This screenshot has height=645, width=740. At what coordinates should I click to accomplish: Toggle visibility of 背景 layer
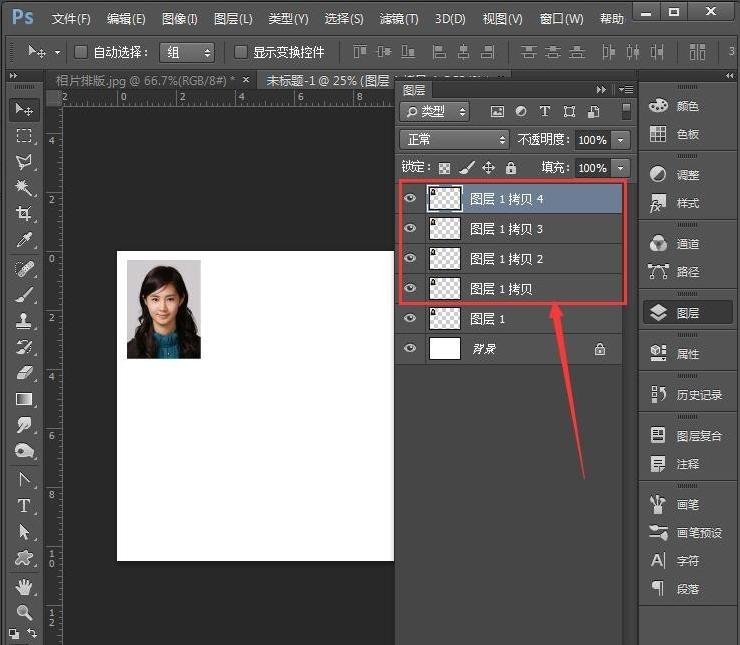(409, 348)
